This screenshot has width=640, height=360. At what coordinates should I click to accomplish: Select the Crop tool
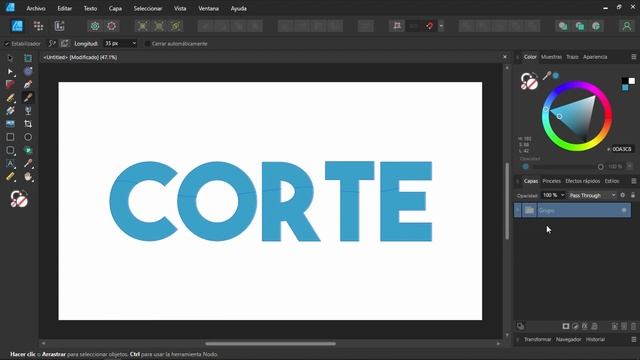pos(28,124)
